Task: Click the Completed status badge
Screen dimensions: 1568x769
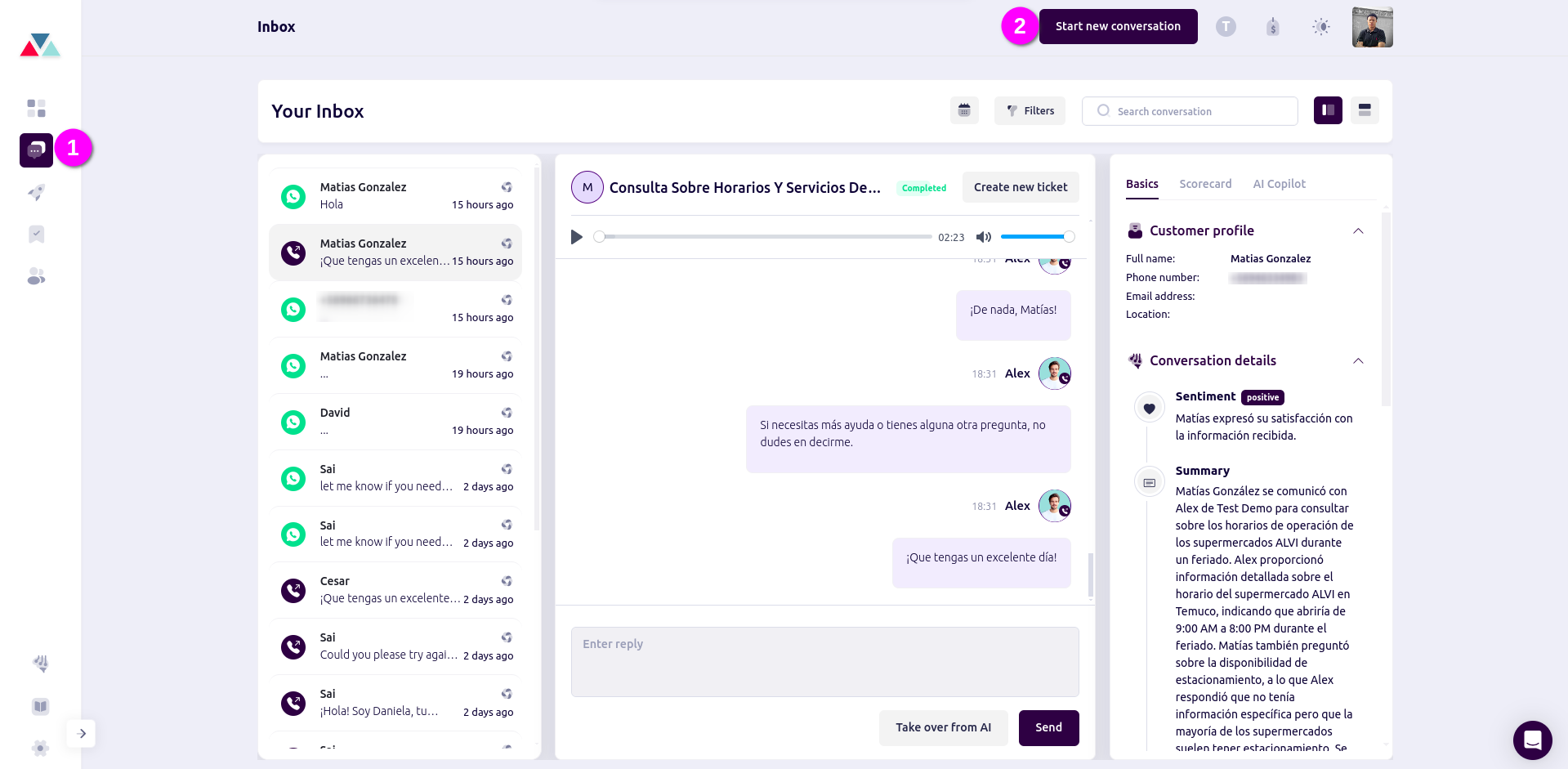Action: 924,188
